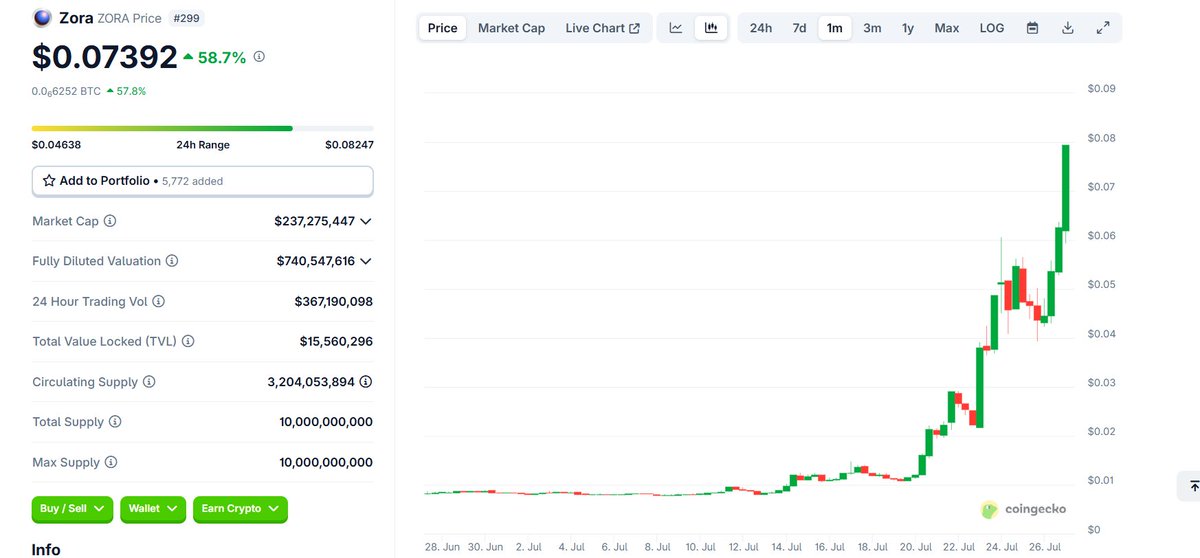Expand chart to fullscreen

coord(1103,28)
